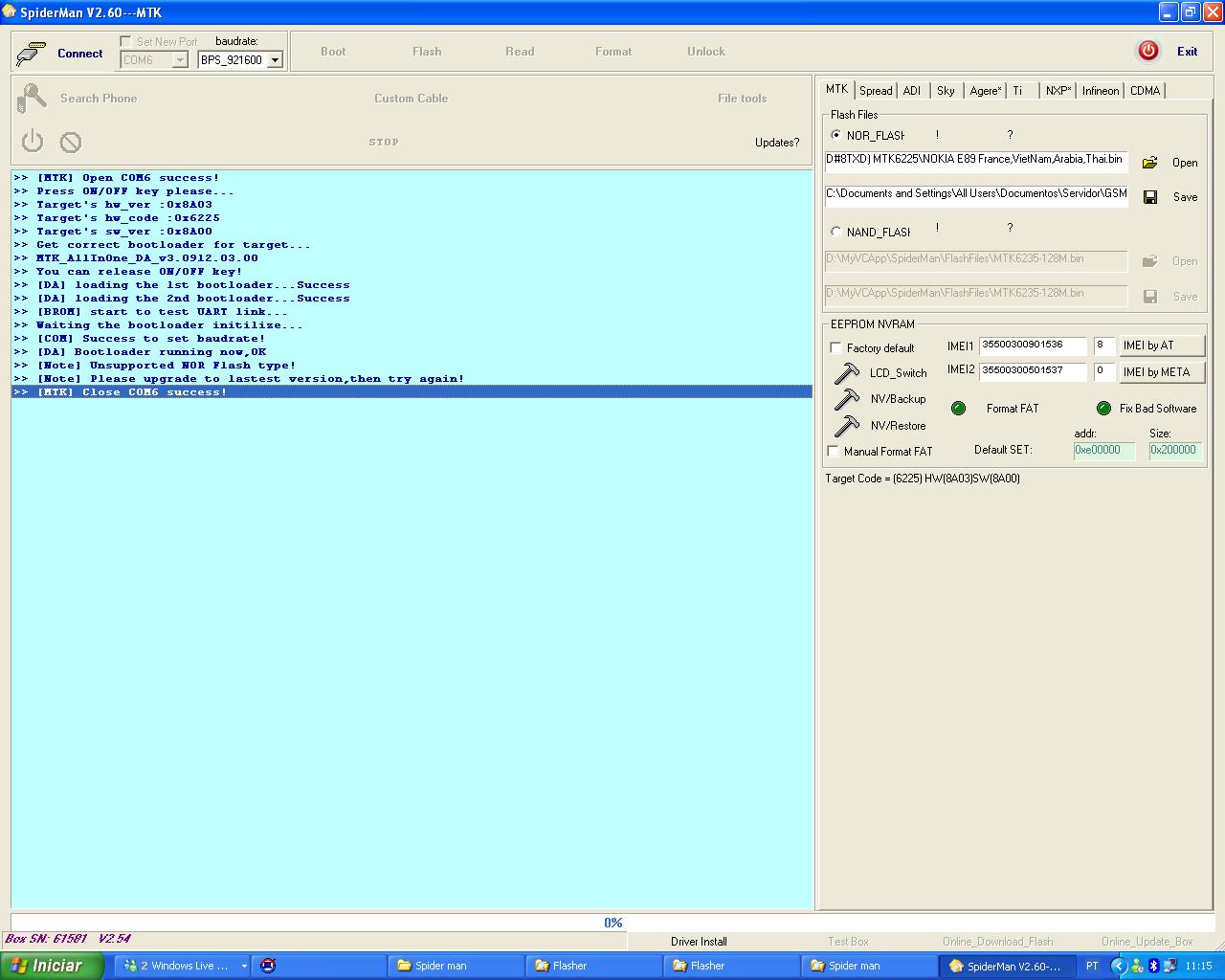Click the IMEI2 number field
The image size is (1225, 980).
[1034, 371]
